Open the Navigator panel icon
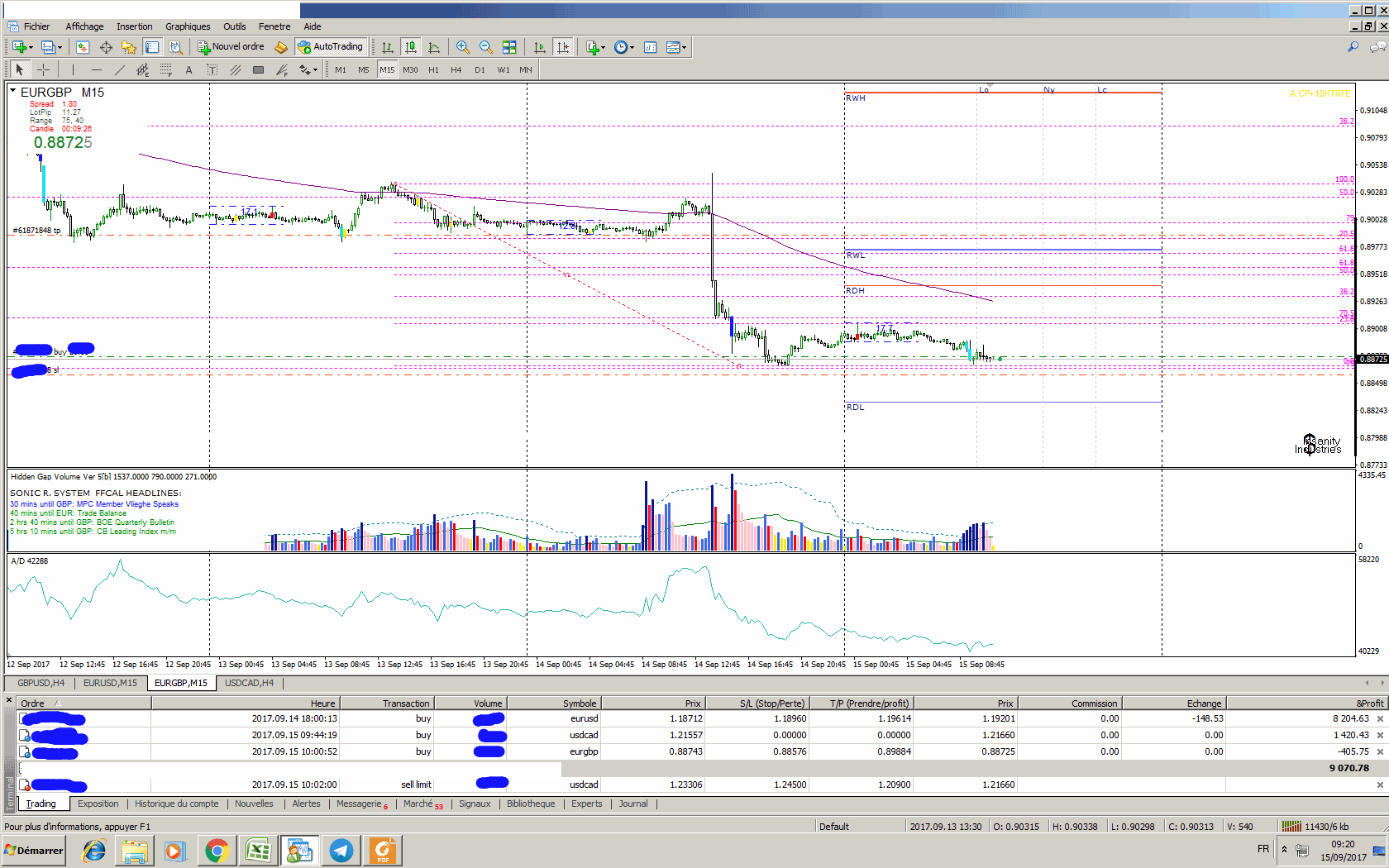This screenshot has width=1389, height=868. (129, 47)
